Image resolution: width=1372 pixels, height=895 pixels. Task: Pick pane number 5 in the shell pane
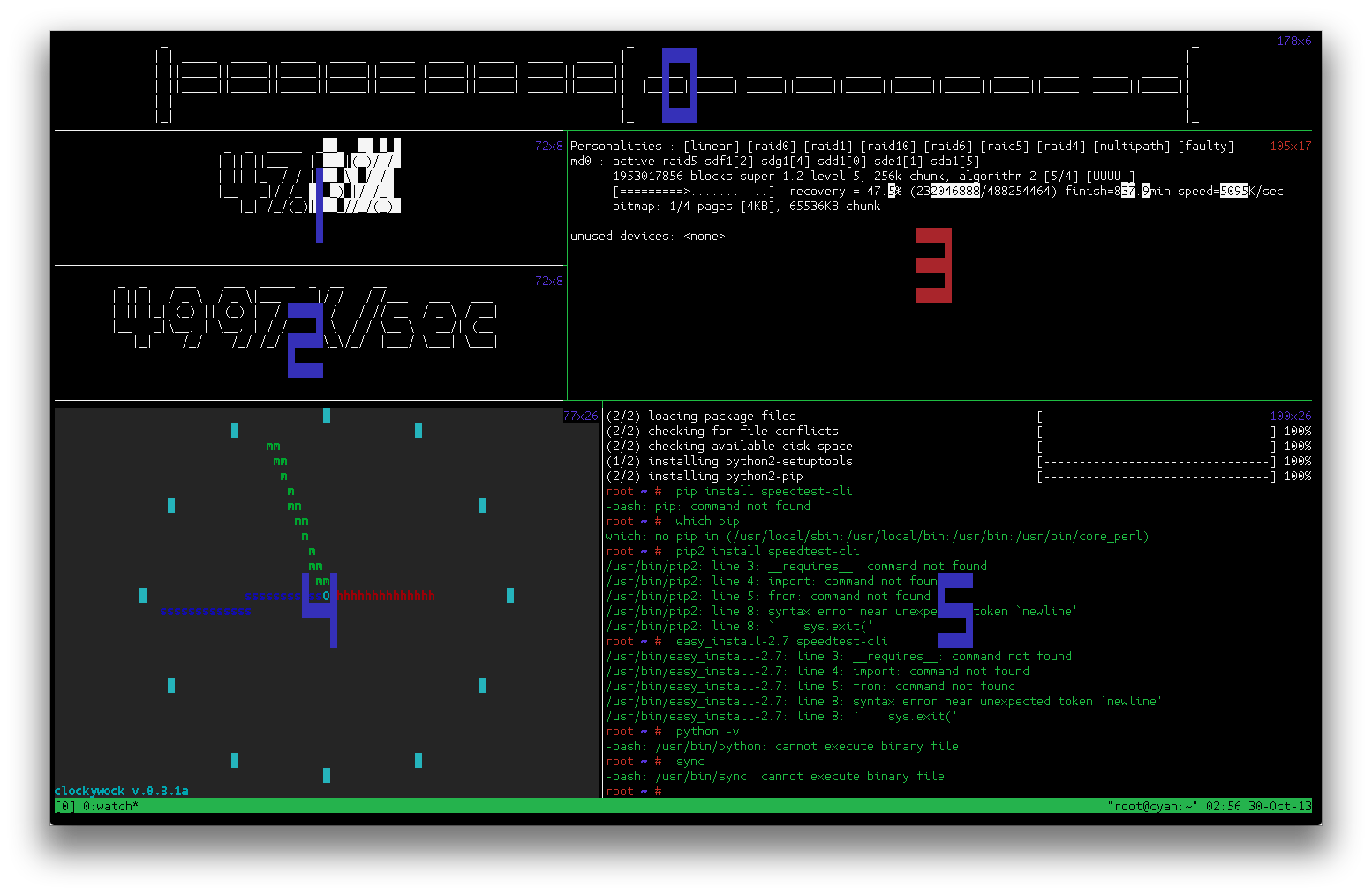tap(955, 610)
